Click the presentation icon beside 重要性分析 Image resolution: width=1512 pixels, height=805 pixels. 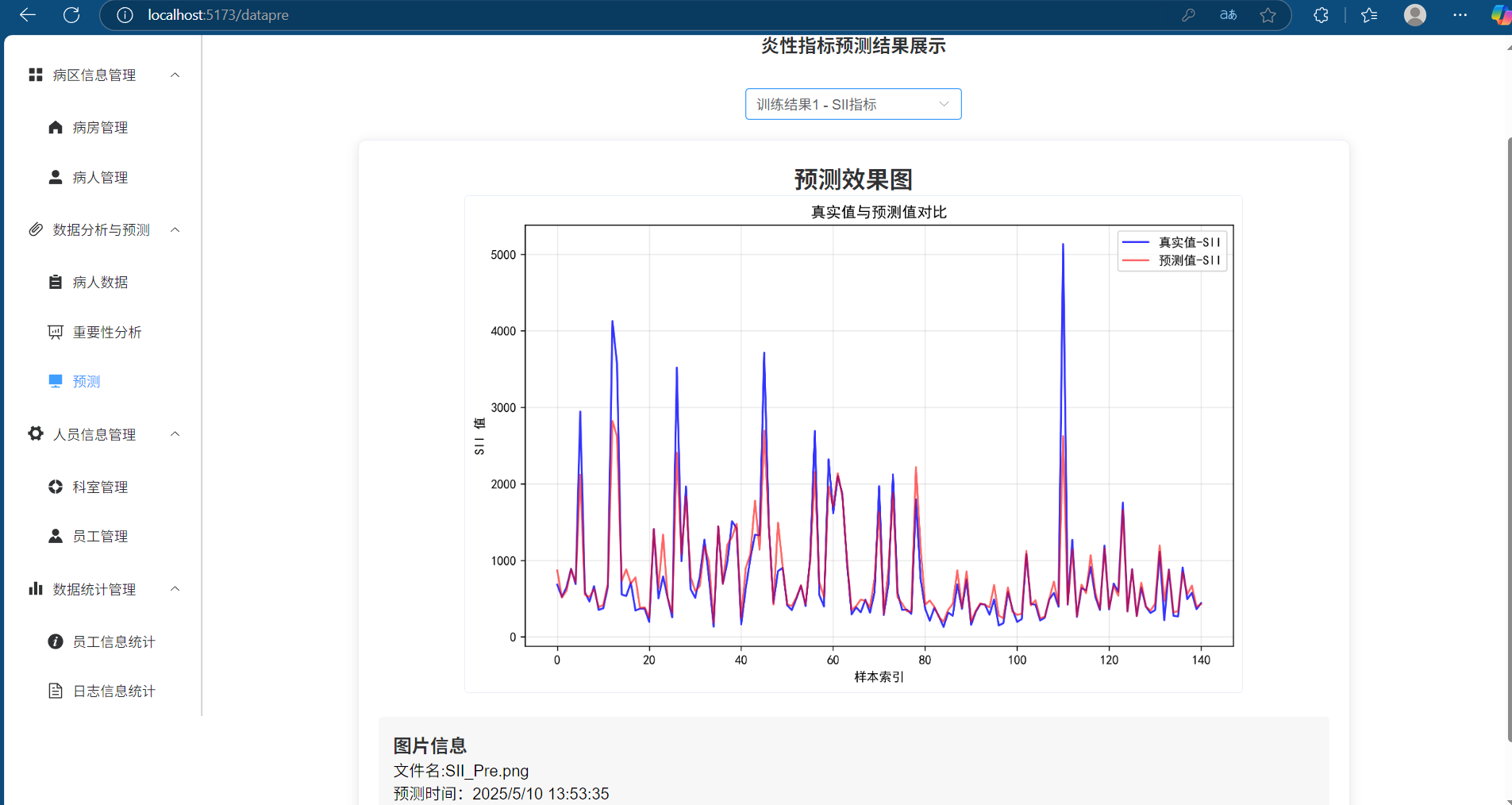(56, 332)
